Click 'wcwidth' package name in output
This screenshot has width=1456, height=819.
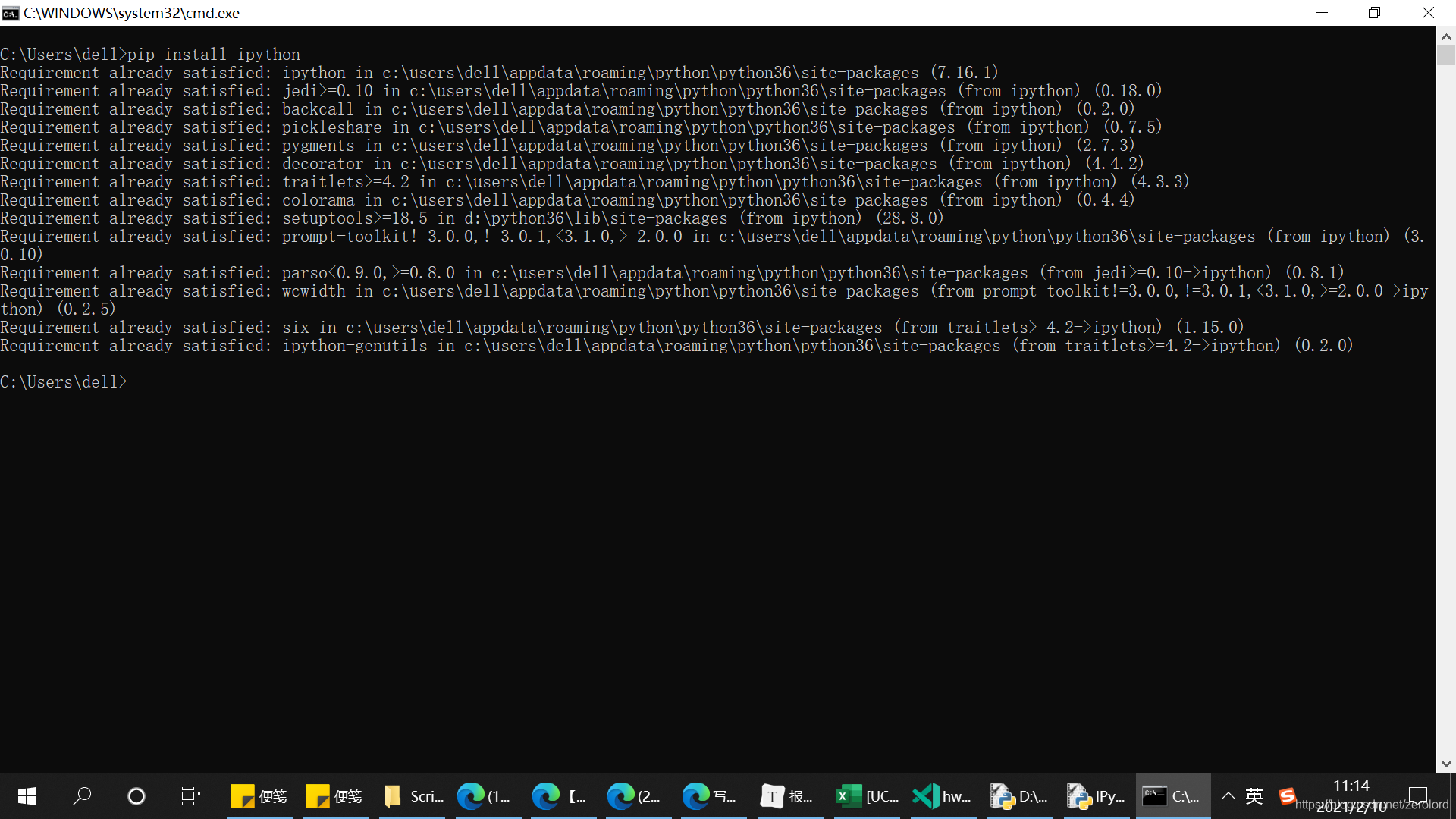pos(314,291)
